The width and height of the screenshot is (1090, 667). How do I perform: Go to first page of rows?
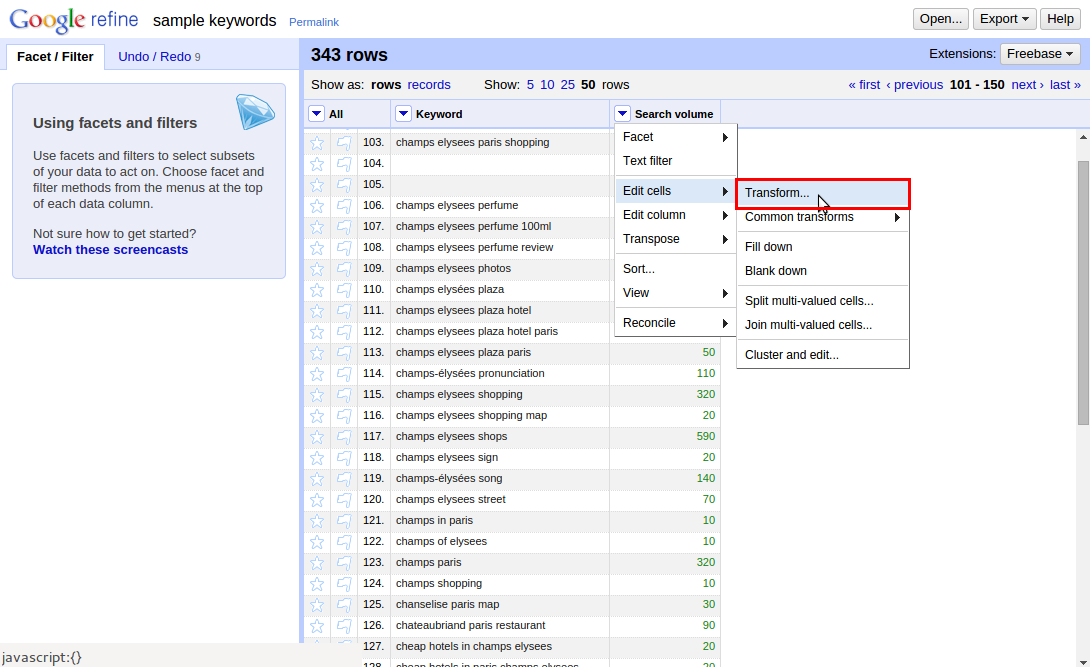(x=864, y=85)
